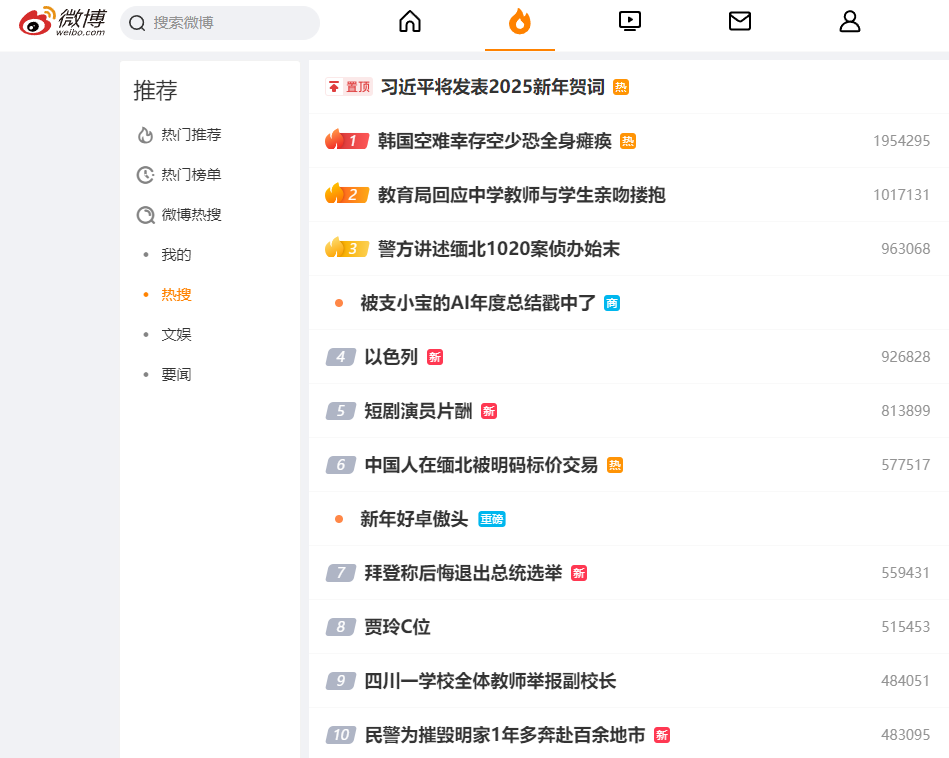The image size is (949, 758).
Task: Click 新 badge next to 短剧演员片酬
Action: coord(489,411)
